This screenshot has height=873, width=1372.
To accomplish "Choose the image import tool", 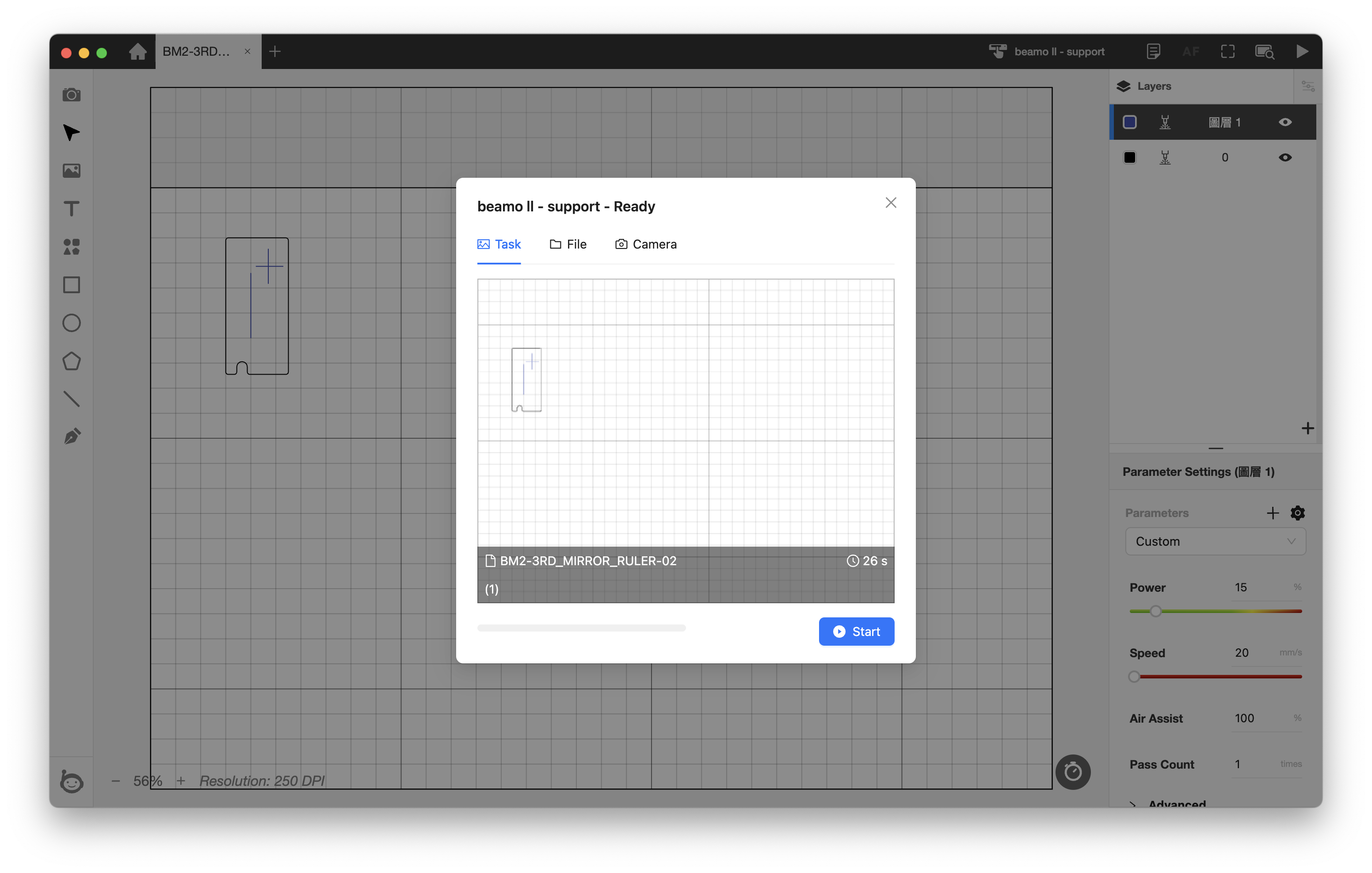I will (71, 171).
